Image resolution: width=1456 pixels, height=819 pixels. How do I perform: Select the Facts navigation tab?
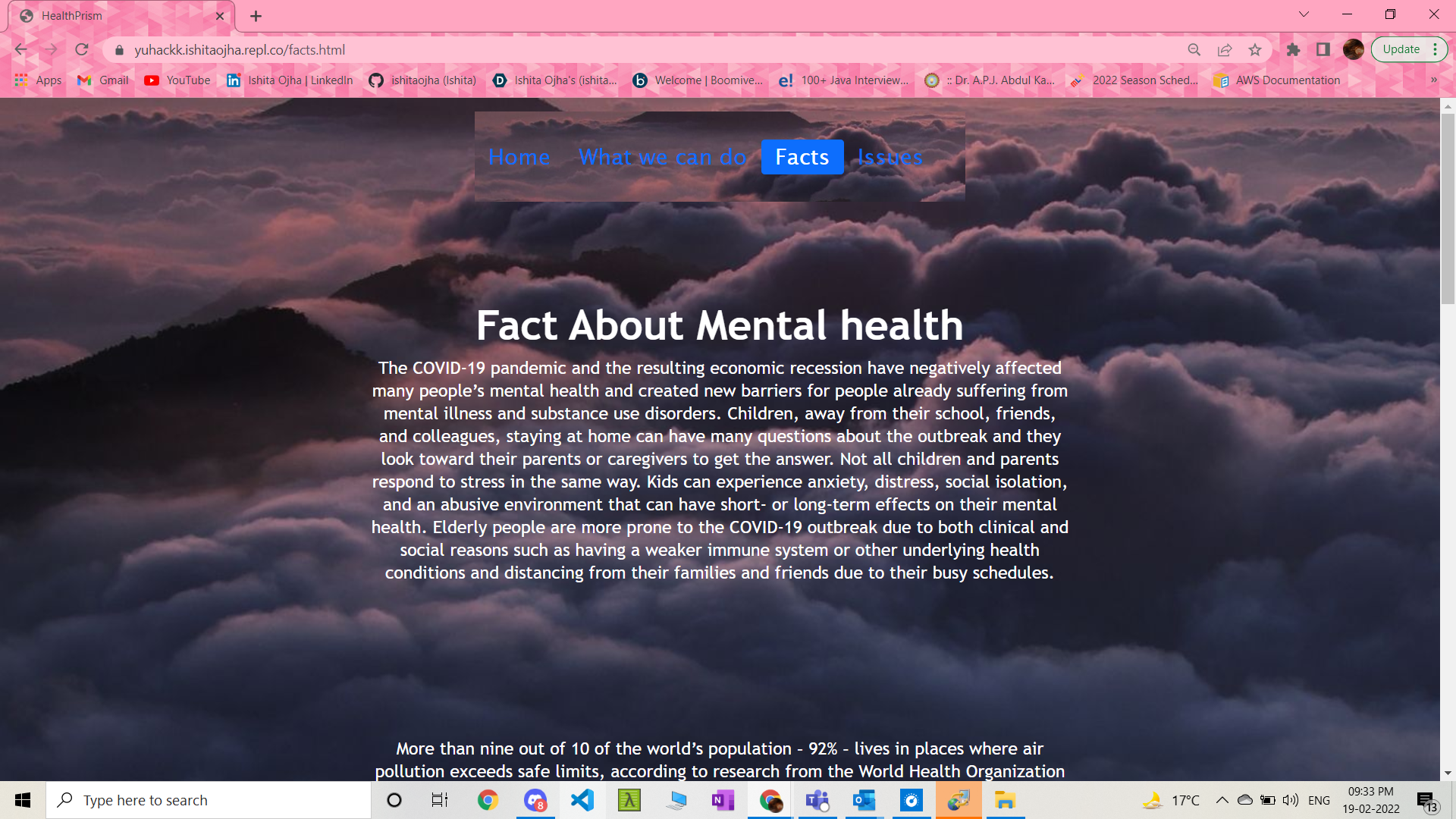[x=802, y=157]
